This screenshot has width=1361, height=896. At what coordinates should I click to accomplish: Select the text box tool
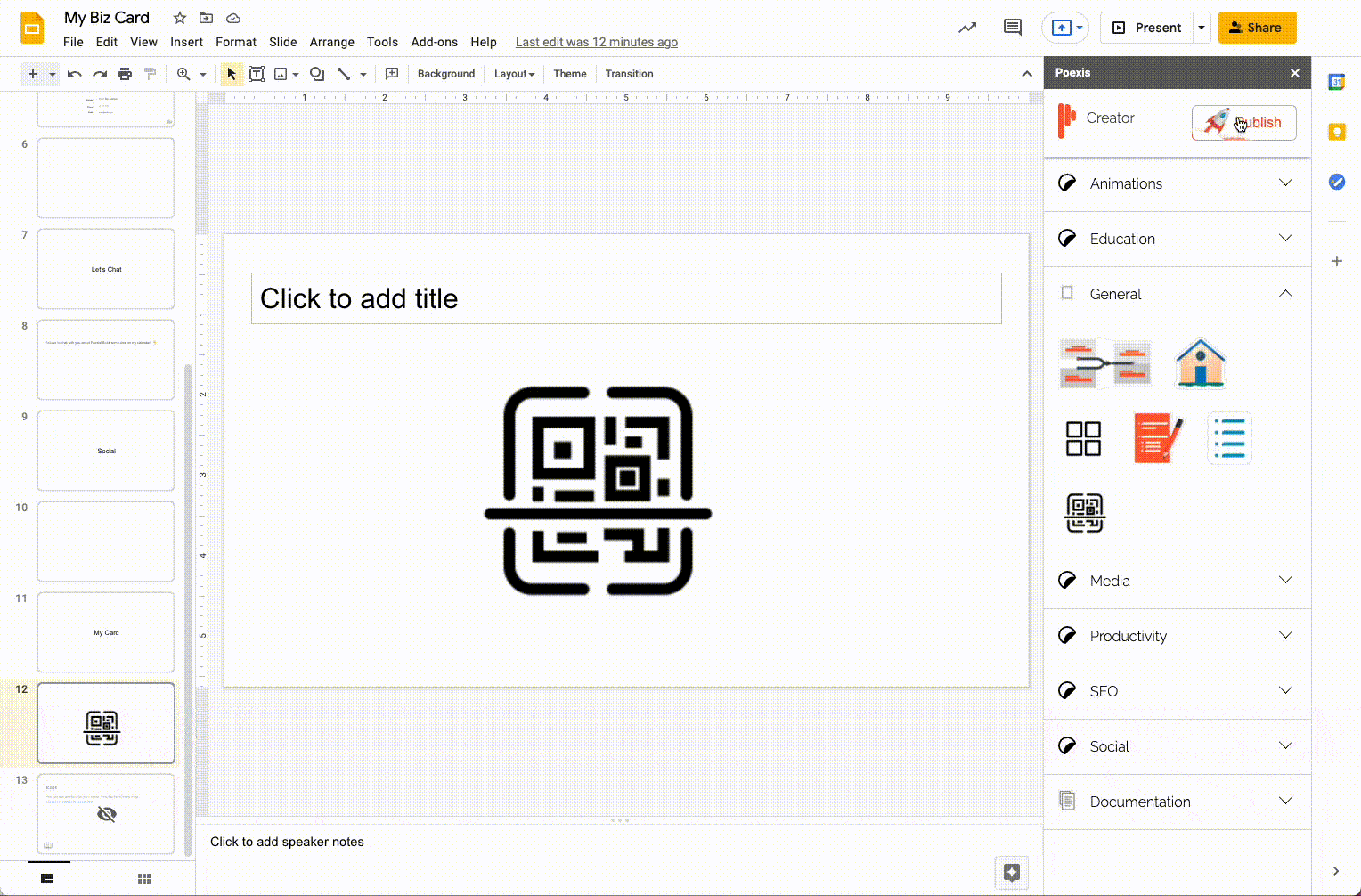pyautogui.click(x=257, y=74)
